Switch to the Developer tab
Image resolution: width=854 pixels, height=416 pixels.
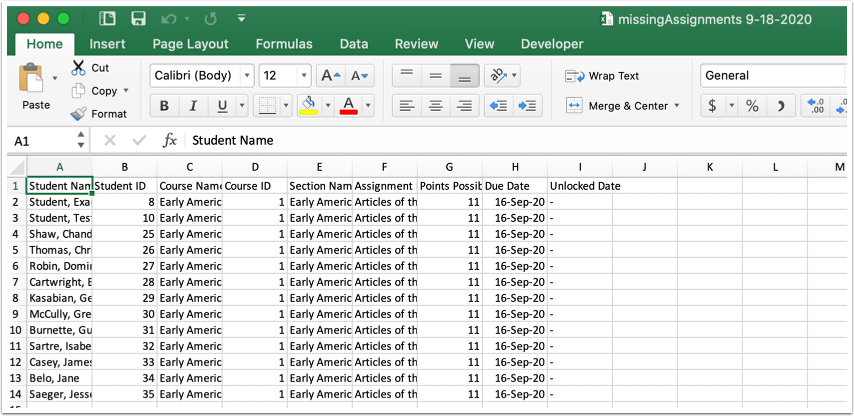pos(552,44)
